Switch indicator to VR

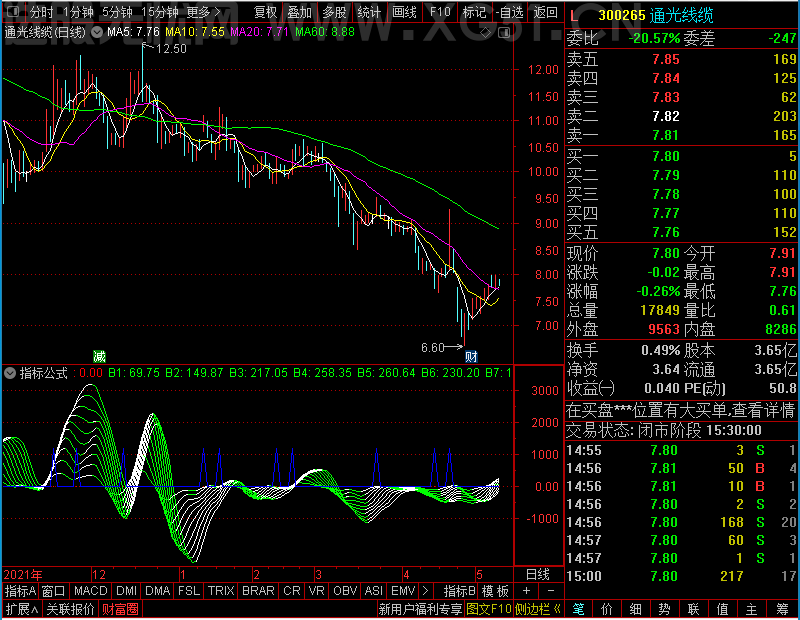(317, 591)
